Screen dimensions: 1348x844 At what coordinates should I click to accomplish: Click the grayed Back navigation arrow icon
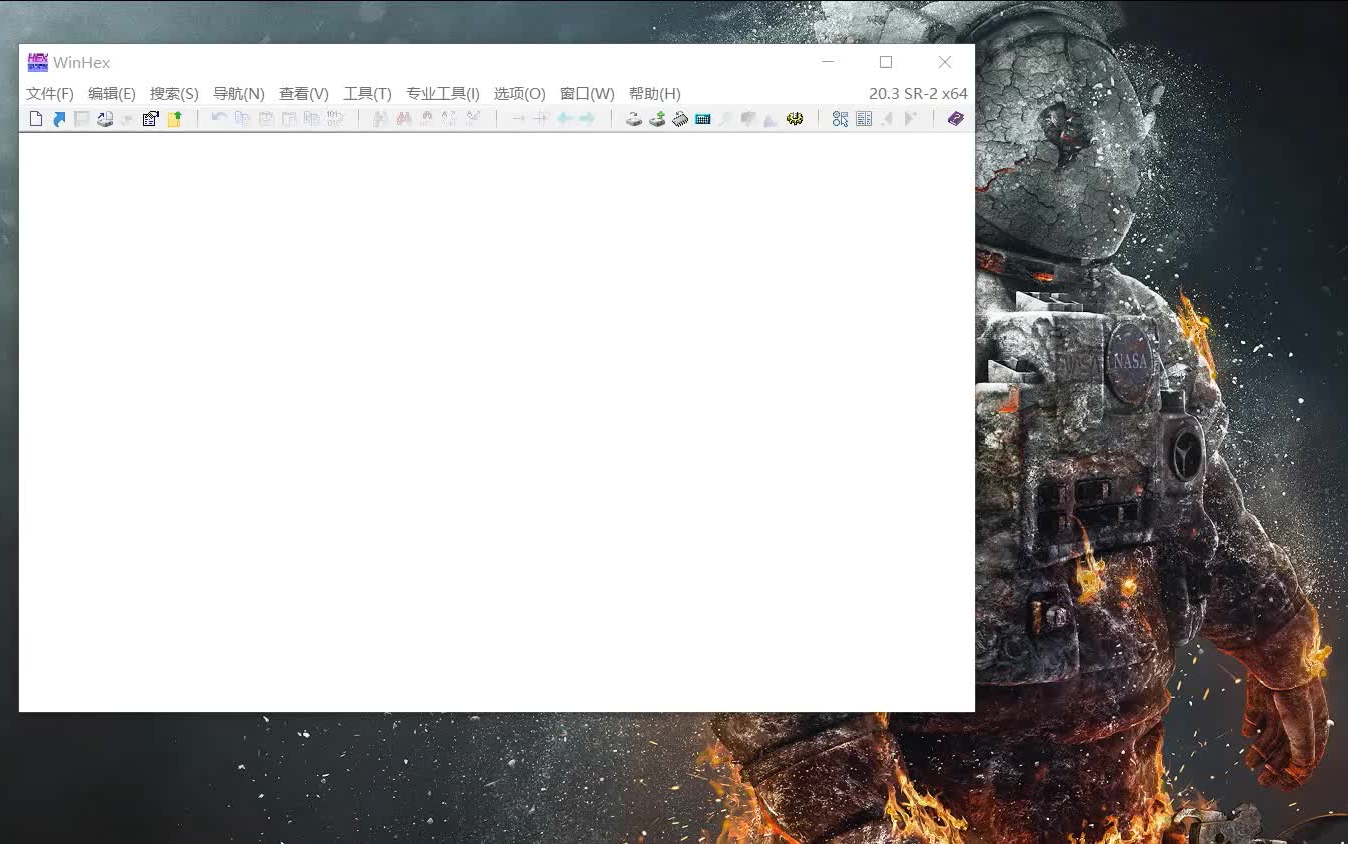pyautogui.click(x=565, y=119)
